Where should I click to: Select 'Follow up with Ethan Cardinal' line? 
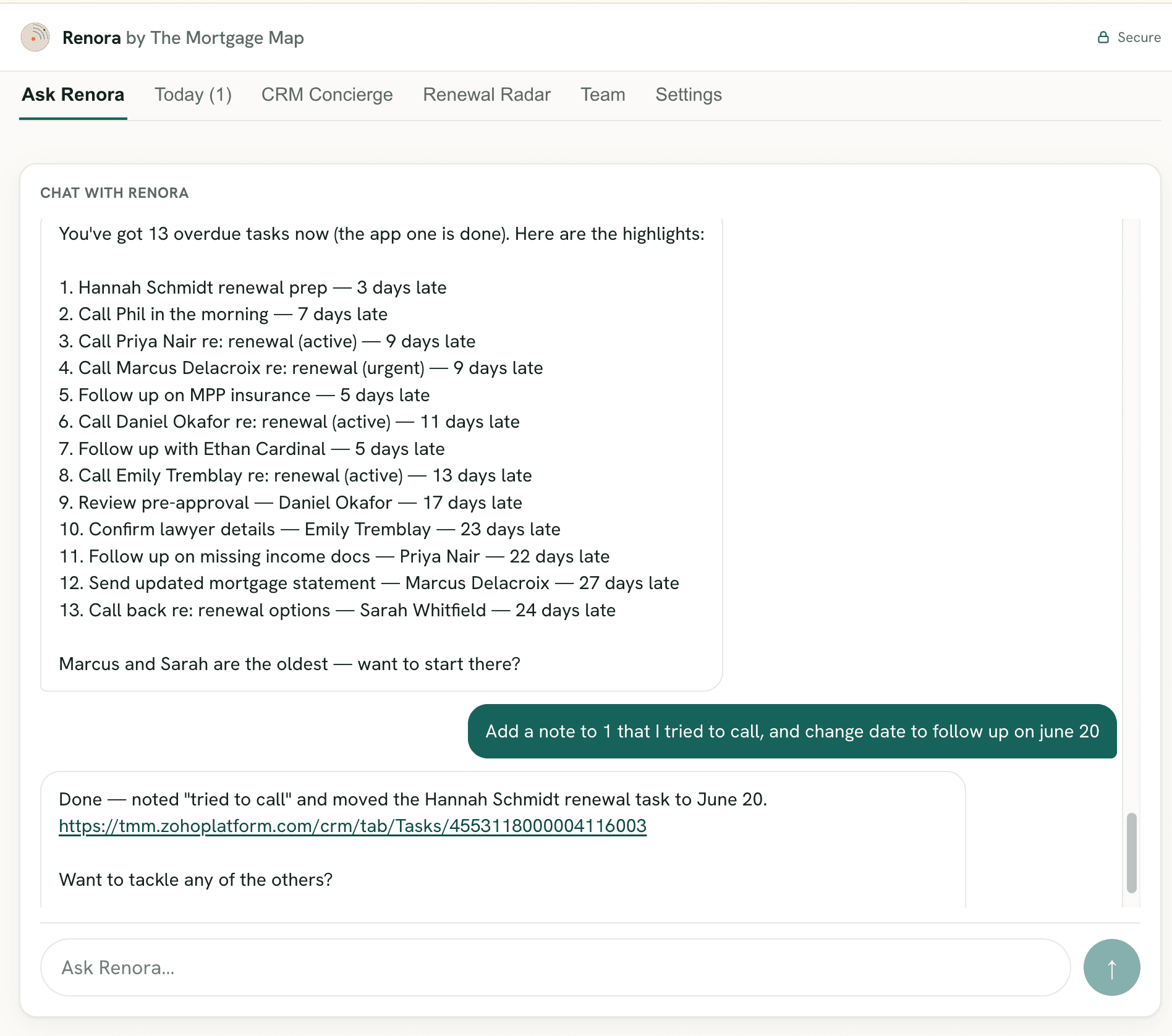tap(252, 449)
